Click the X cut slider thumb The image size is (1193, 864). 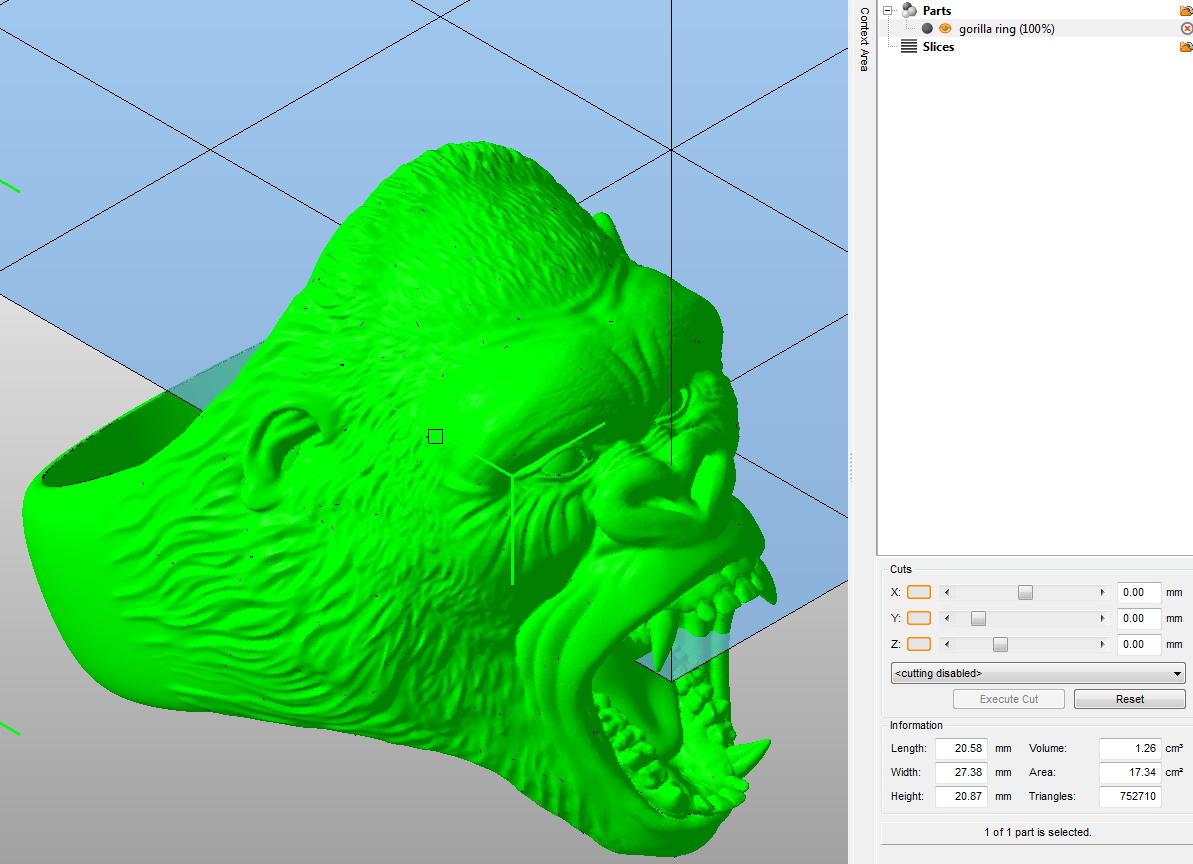pos(1026,592)
